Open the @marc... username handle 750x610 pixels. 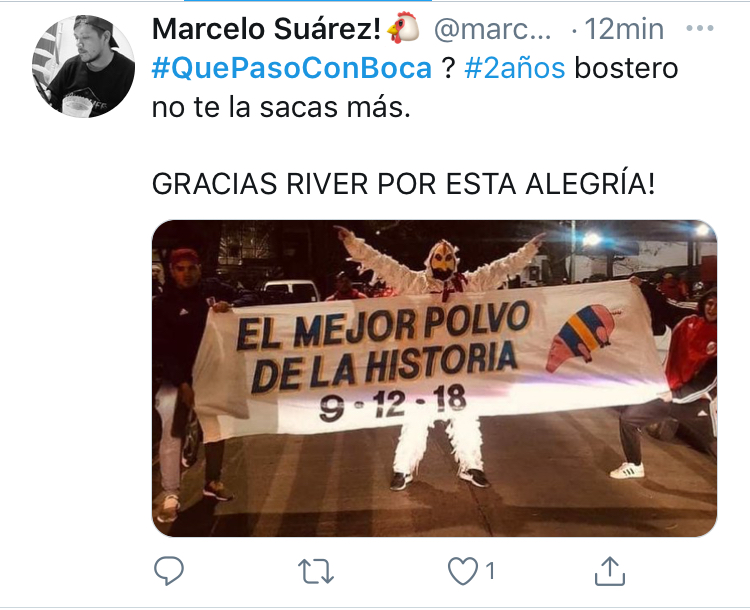click(493, 29)
